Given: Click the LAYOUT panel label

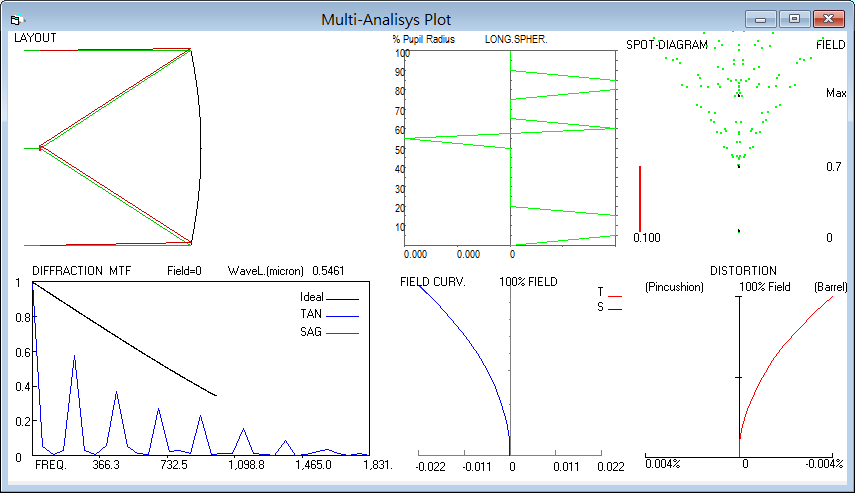Looking at the screenshot, I should [x=35, y=38].
